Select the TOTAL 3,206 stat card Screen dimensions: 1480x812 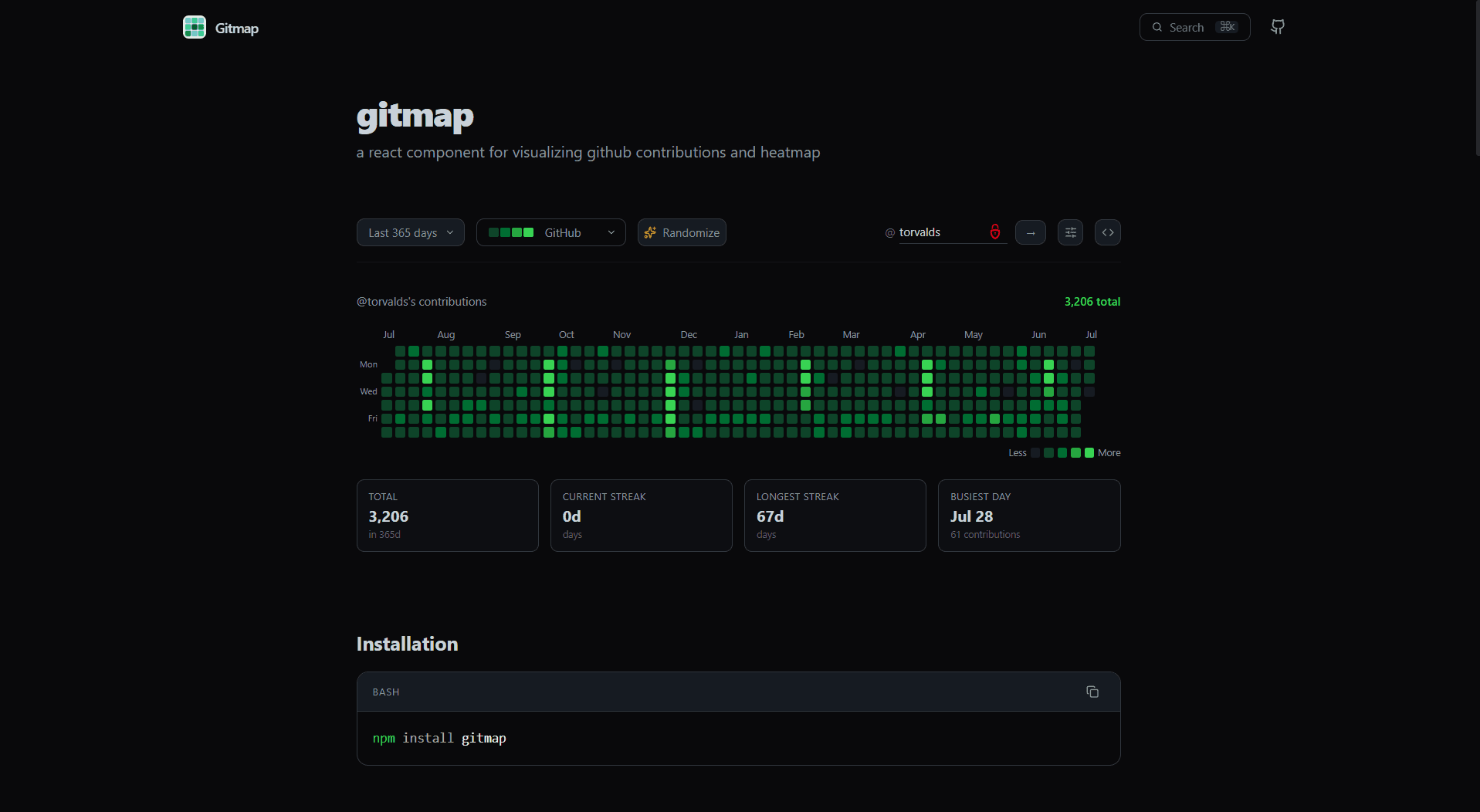click(447, 516)
